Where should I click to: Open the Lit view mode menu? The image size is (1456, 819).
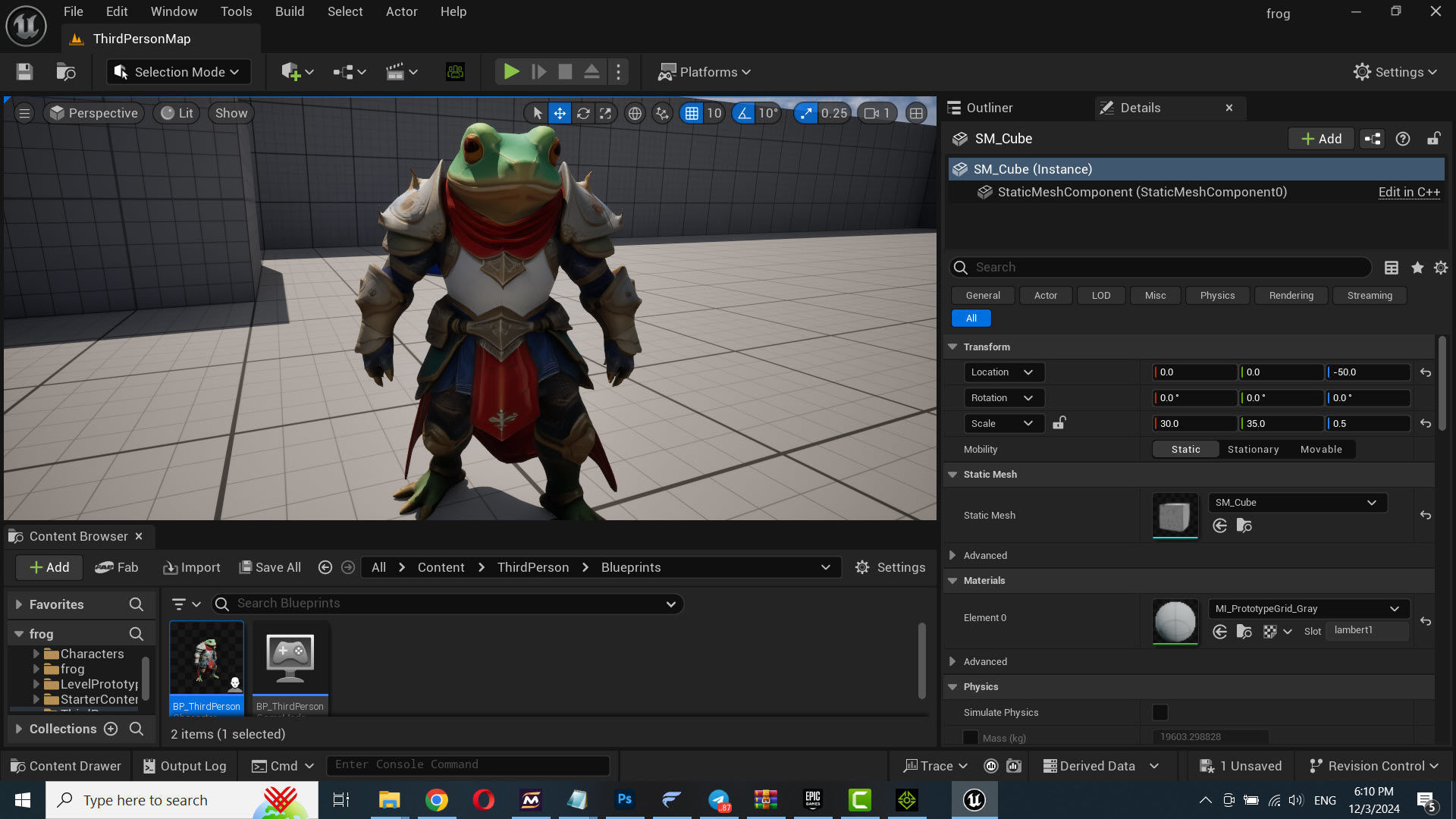click(177, 113)
